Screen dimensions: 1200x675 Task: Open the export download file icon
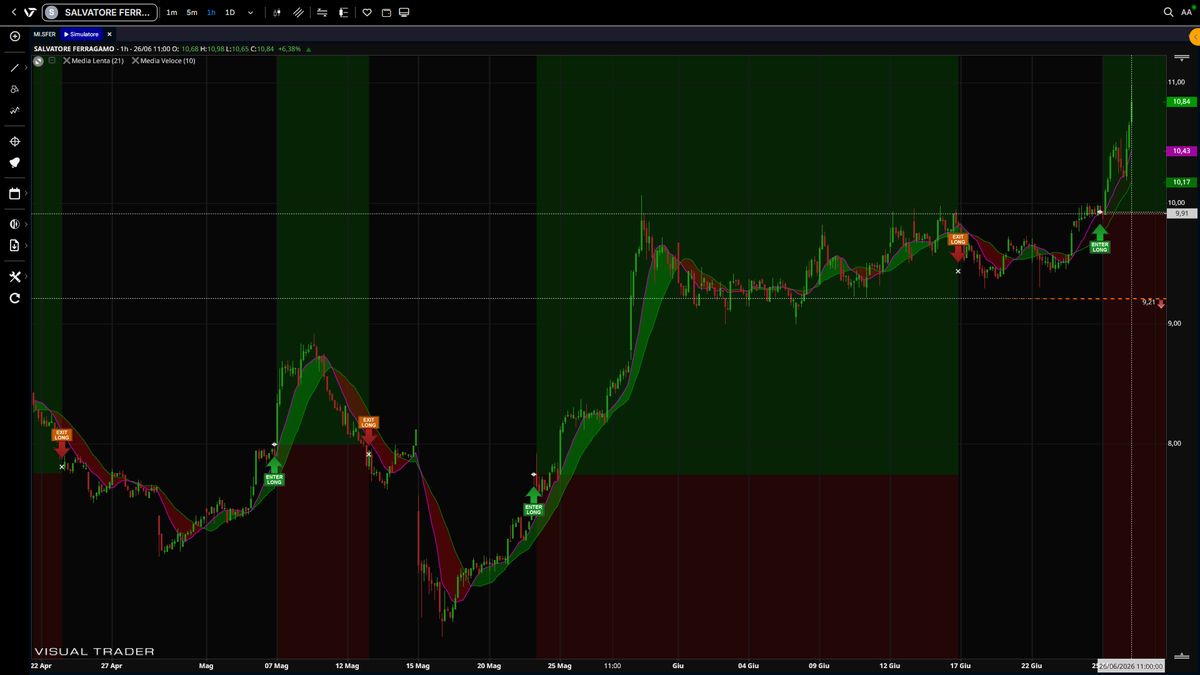15,245
